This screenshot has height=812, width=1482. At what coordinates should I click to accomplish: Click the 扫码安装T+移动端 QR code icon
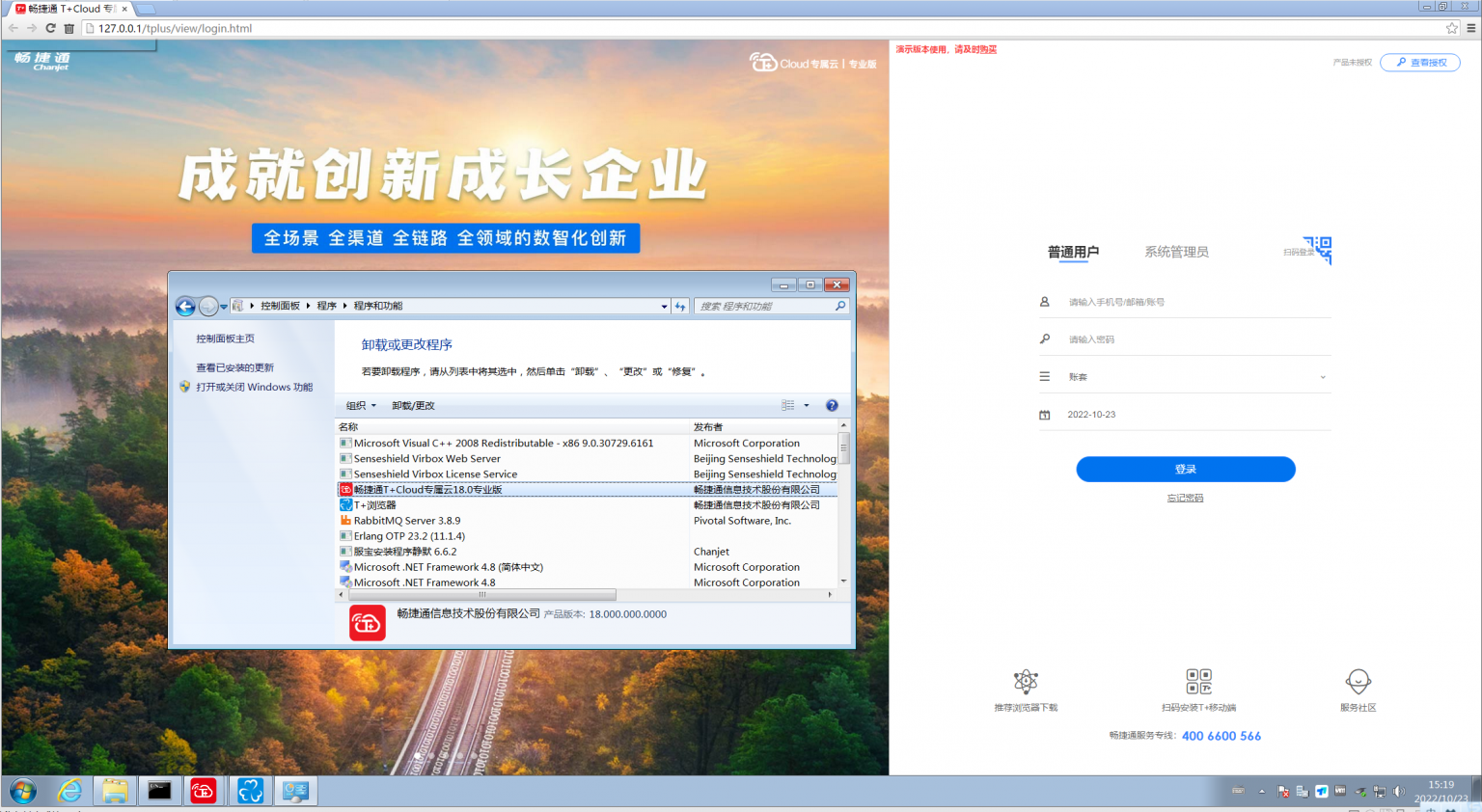[1199, 682]
